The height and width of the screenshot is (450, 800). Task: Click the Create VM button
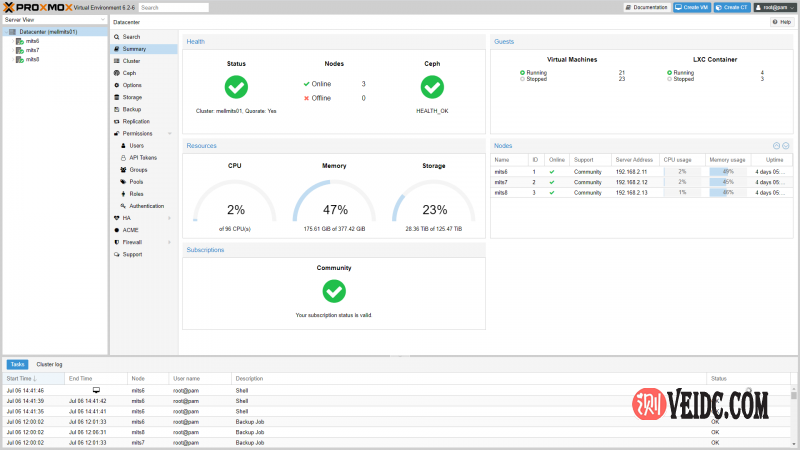[x=692, y=7]
